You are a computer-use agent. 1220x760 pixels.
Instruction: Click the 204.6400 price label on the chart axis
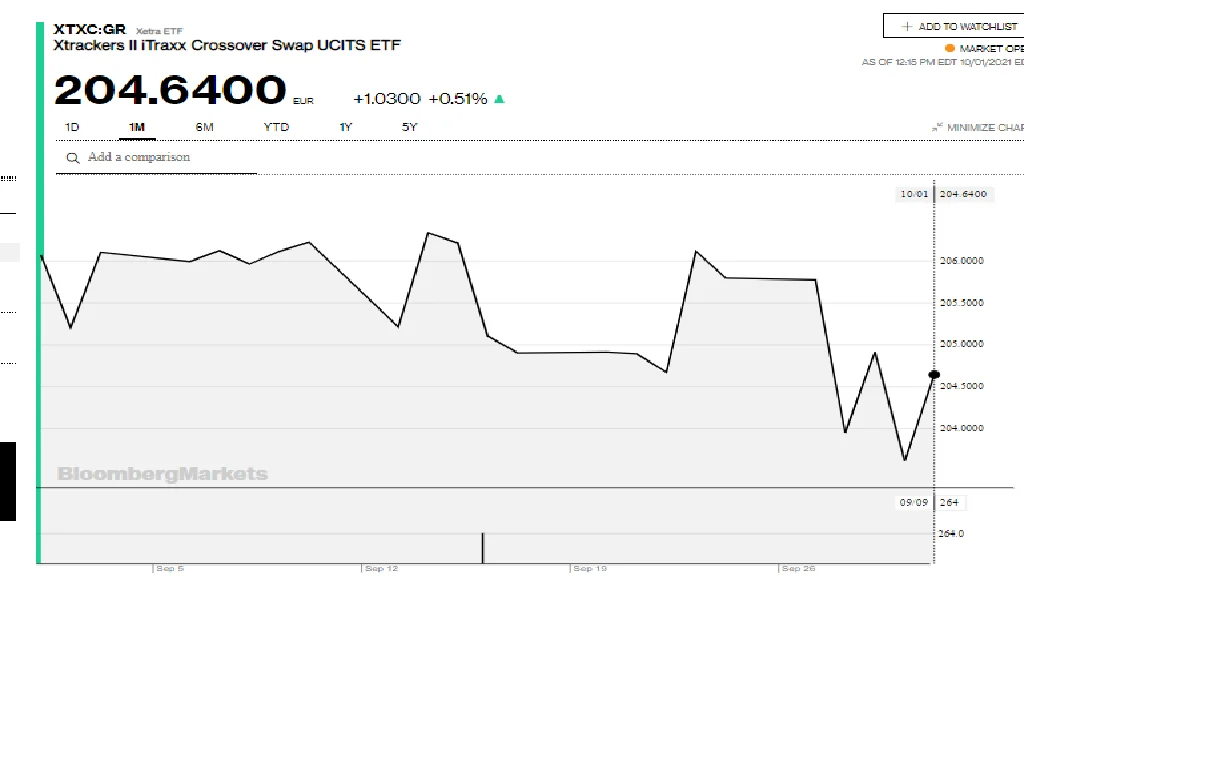coord(964,194)
